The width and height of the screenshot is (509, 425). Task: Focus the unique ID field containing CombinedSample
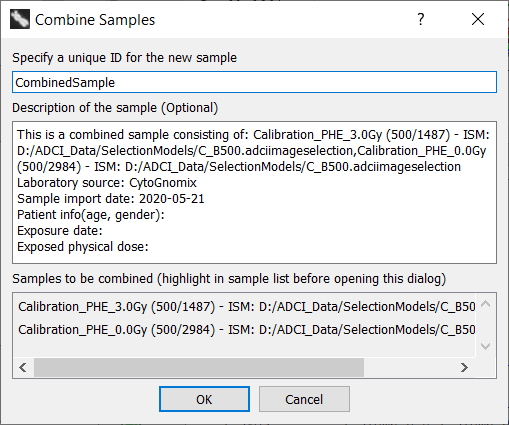(254, 82)
